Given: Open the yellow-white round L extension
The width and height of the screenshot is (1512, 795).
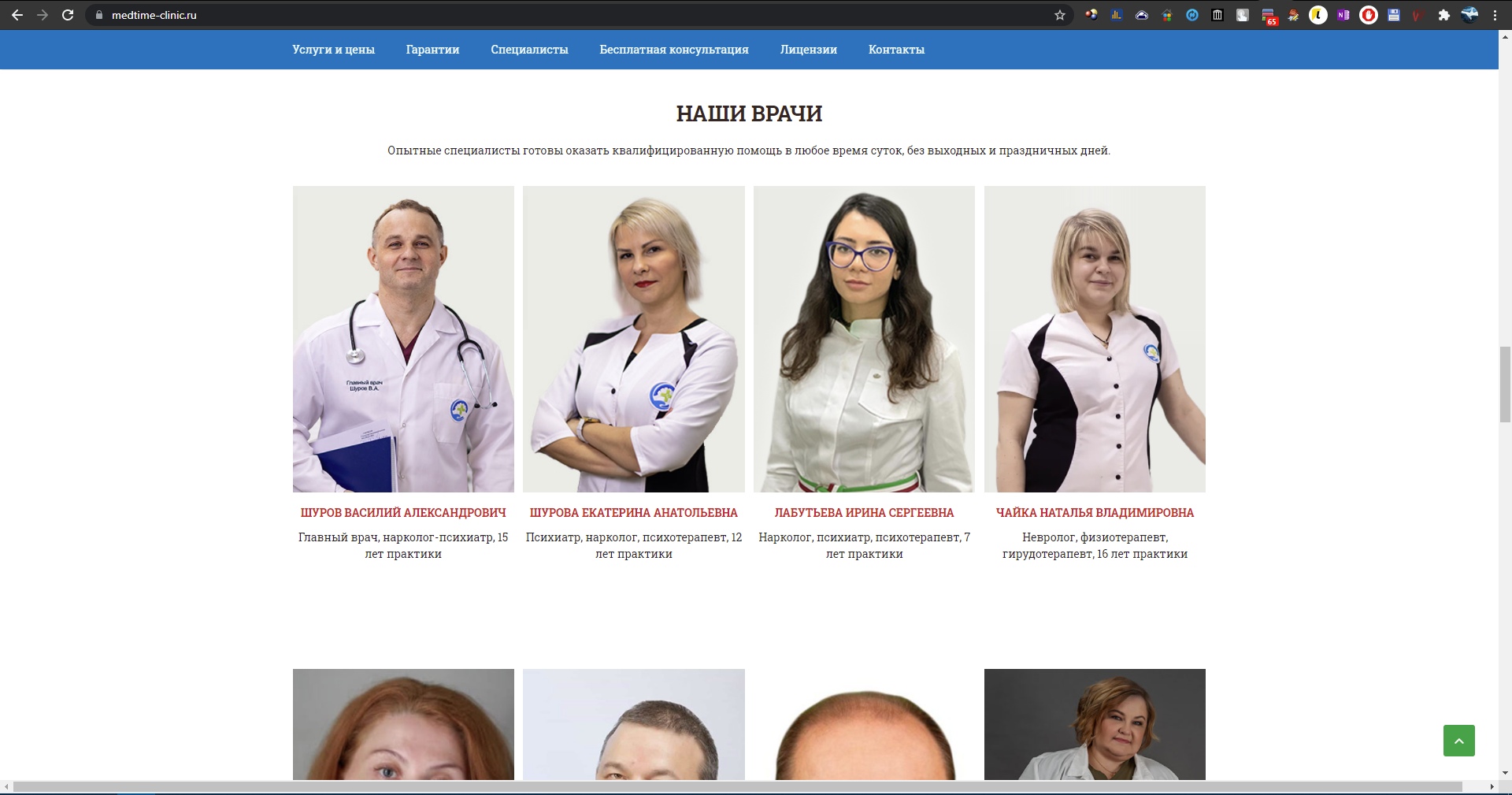Looking at the screenshot, I should pos(1318,15).
